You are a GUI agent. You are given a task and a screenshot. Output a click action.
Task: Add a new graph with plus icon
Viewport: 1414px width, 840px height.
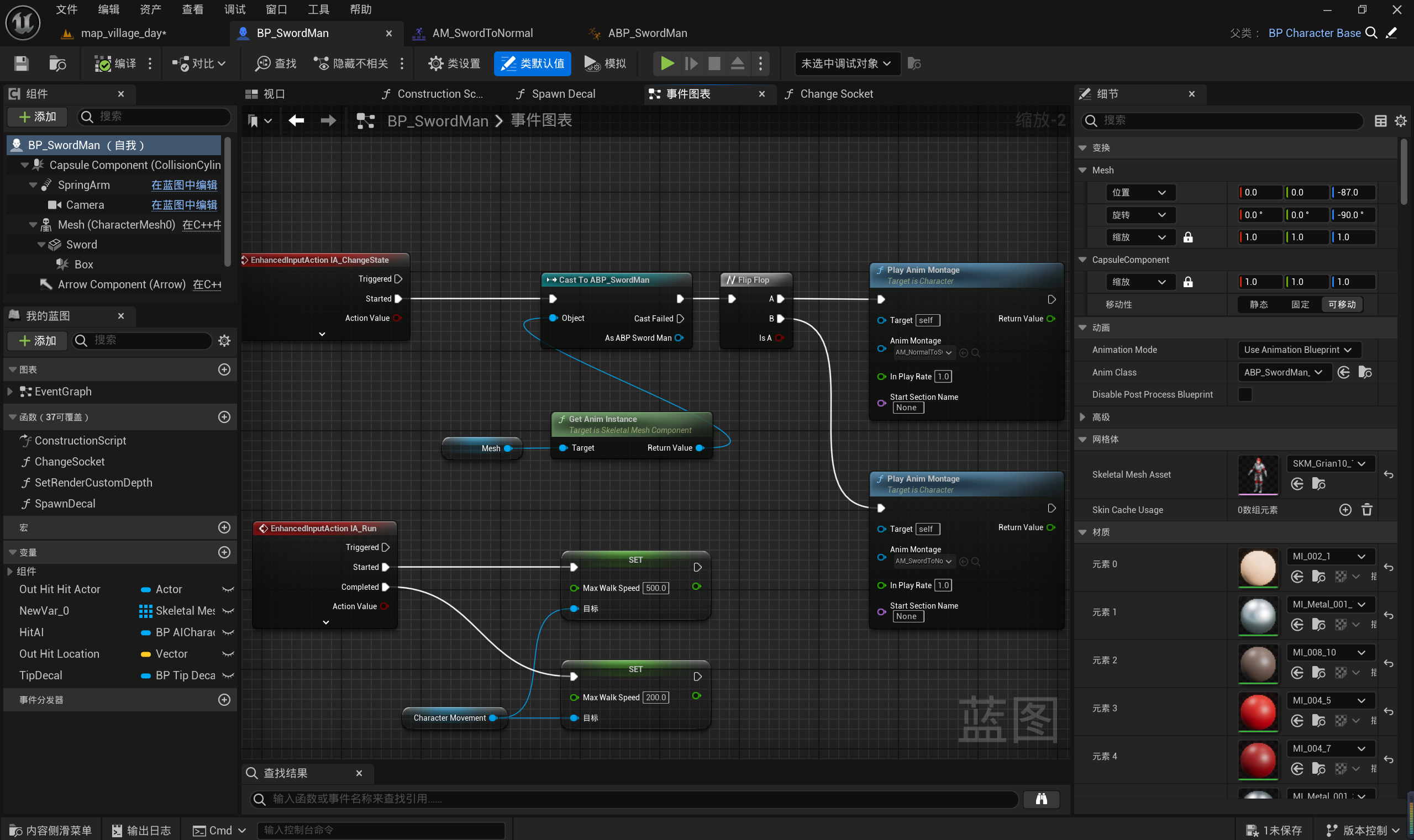224,369
